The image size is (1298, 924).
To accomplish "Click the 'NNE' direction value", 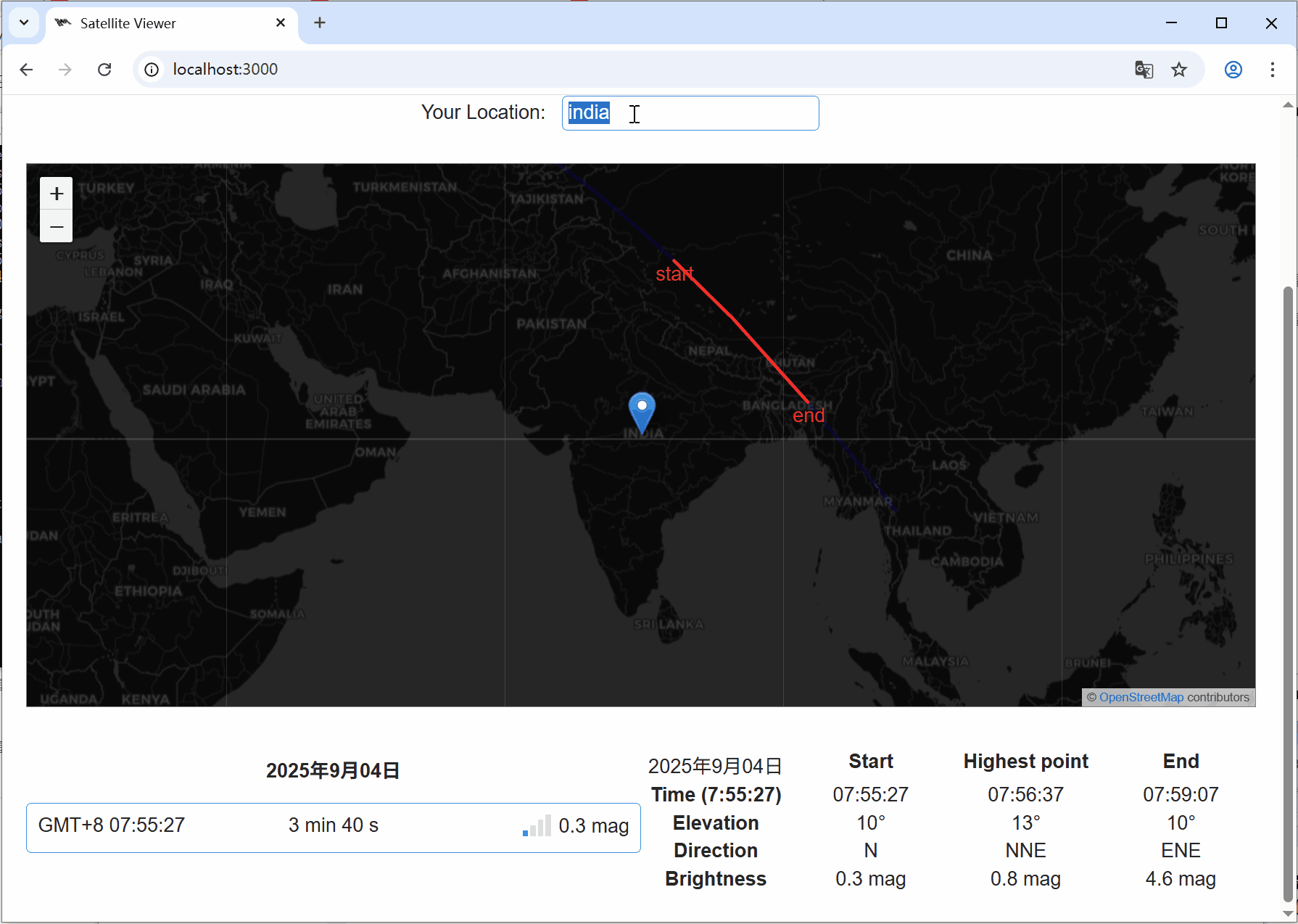I will [1025, 851].
